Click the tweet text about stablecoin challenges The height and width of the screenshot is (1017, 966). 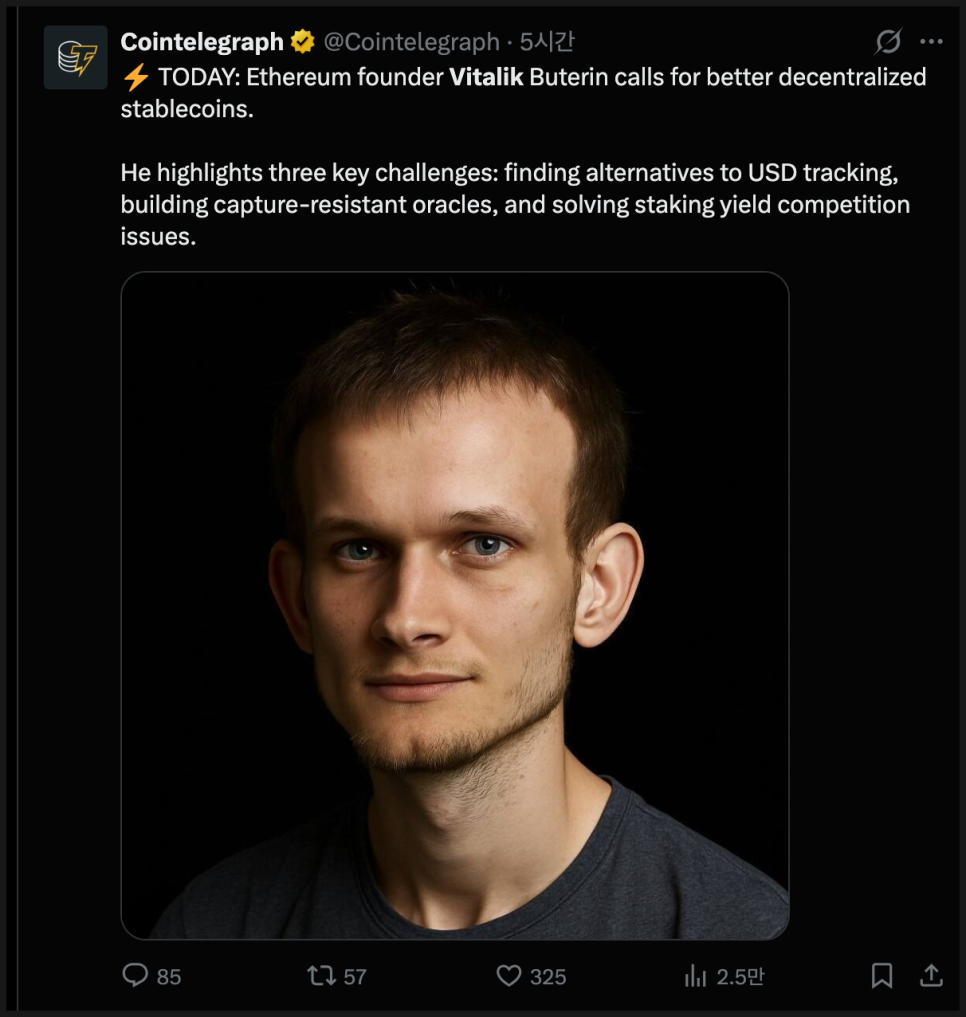tap(510, 205)
